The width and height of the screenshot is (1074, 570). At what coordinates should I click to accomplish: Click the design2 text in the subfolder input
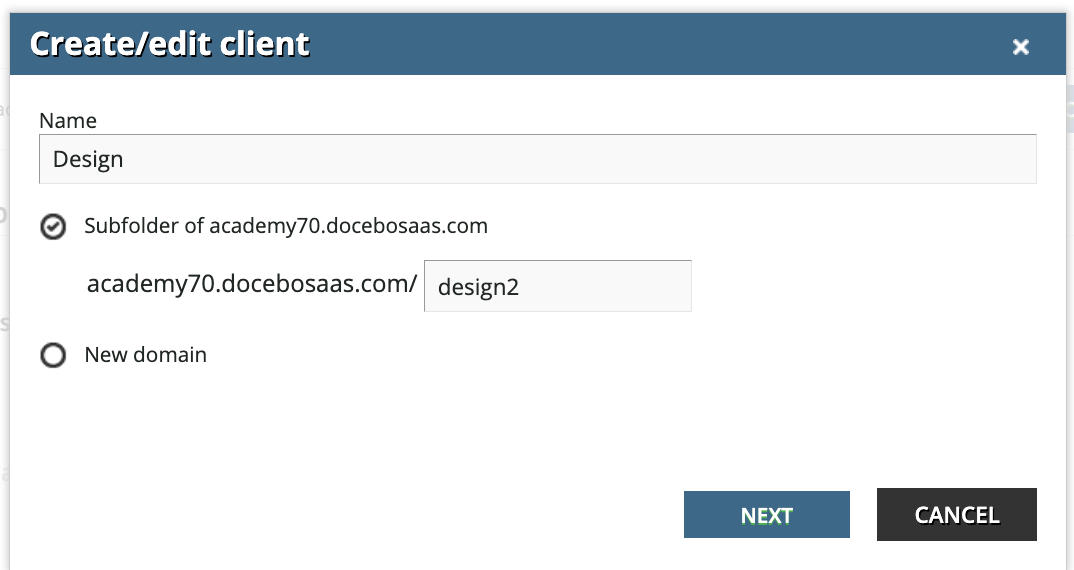click(479, 287)
